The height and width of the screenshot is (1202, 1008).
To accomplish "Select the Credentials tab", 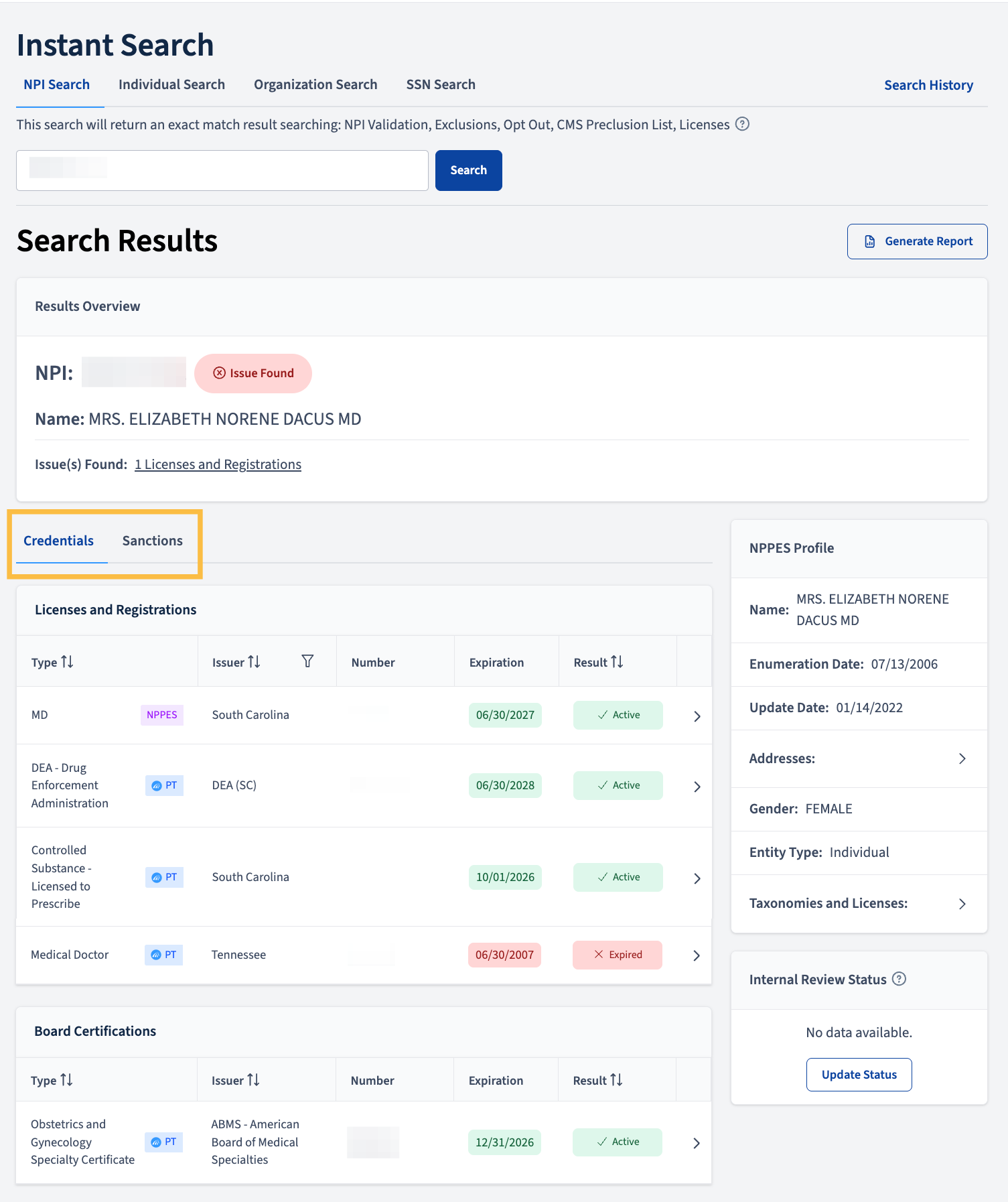I will [59, 541].
